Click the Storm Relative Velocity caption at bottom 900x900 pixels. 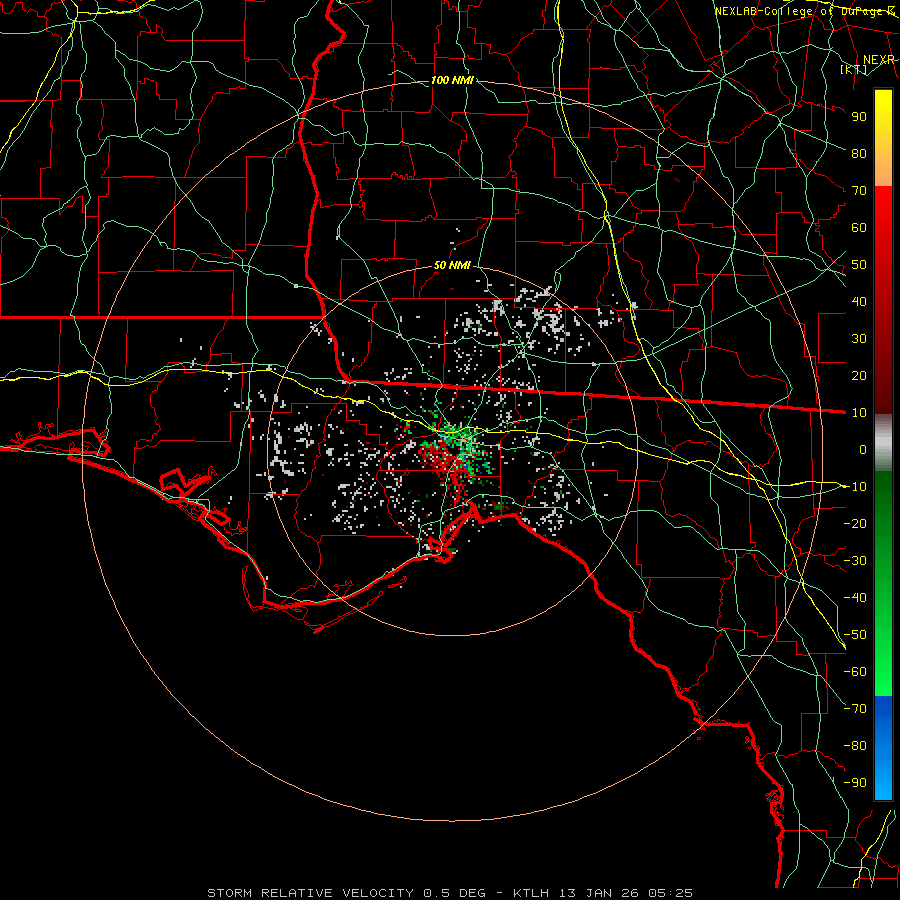(449, 893)
